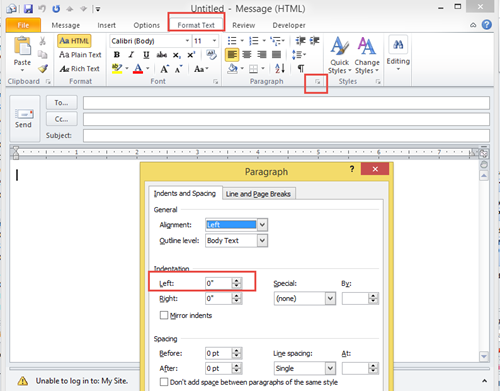
Task: Justify text in Paragraph group
Action: point(276,55)
